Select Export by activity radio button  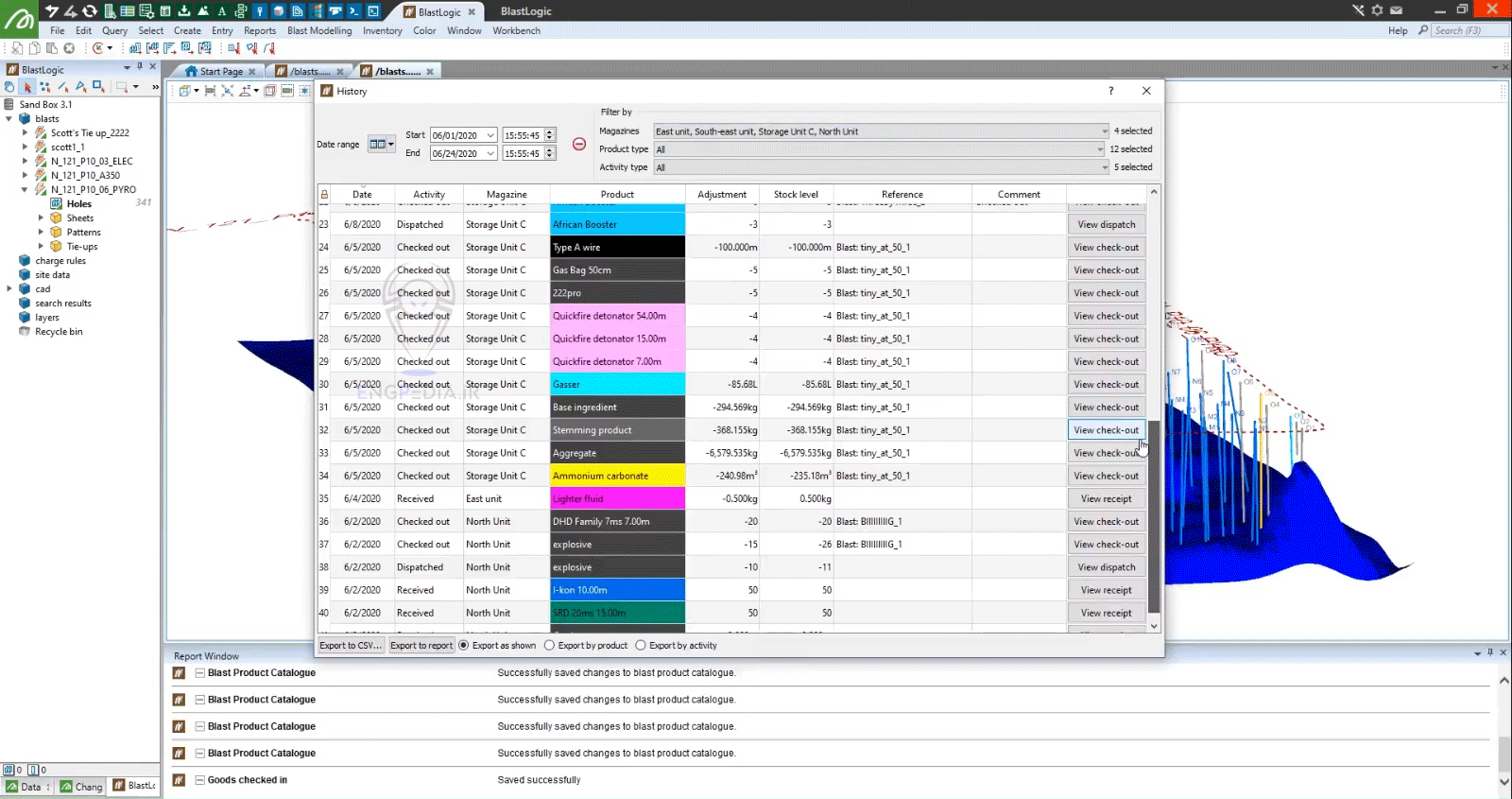click(x=641, y=646)
